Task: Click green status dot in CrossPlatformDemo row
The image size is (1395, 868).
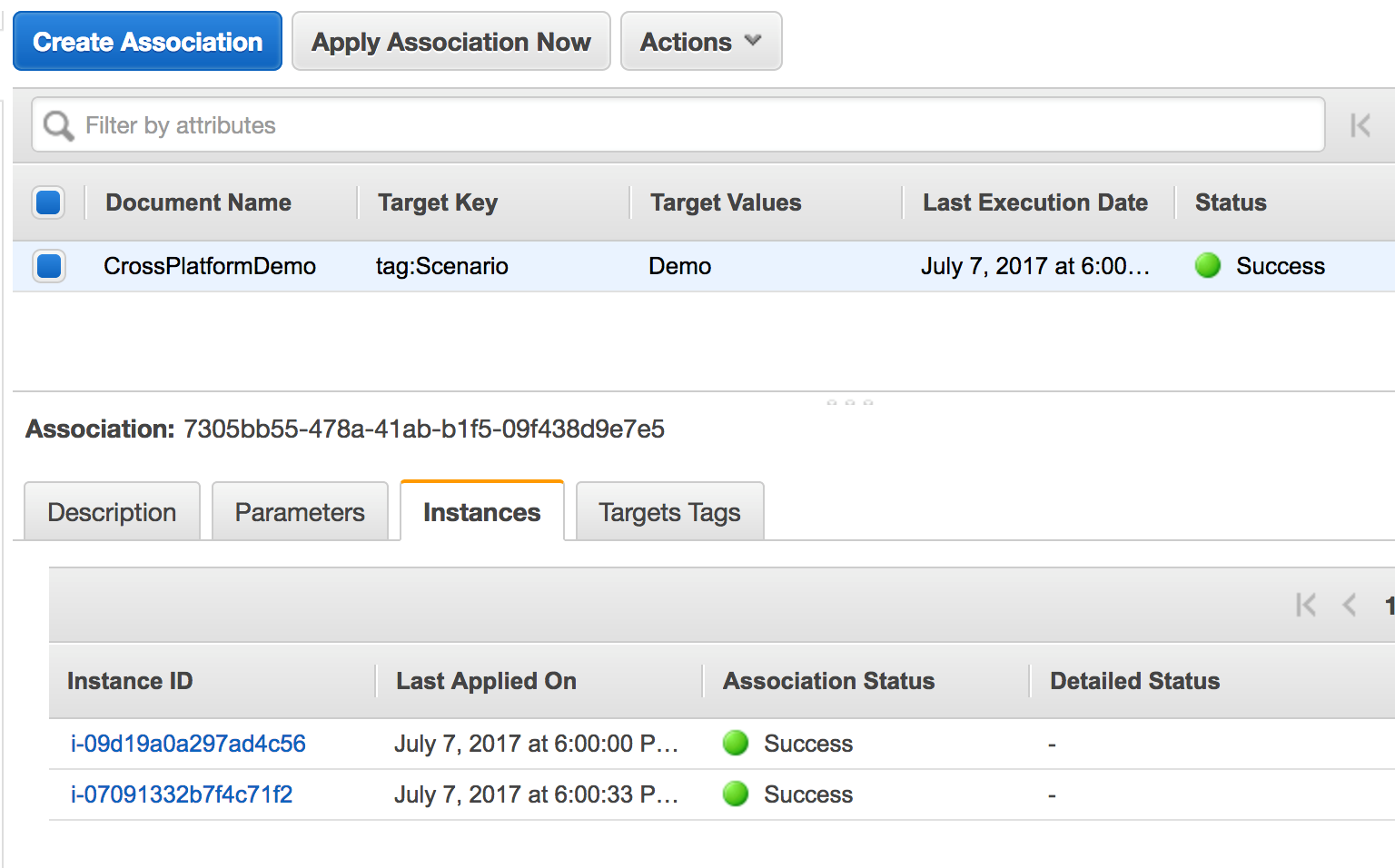Action: (1208, 266)
